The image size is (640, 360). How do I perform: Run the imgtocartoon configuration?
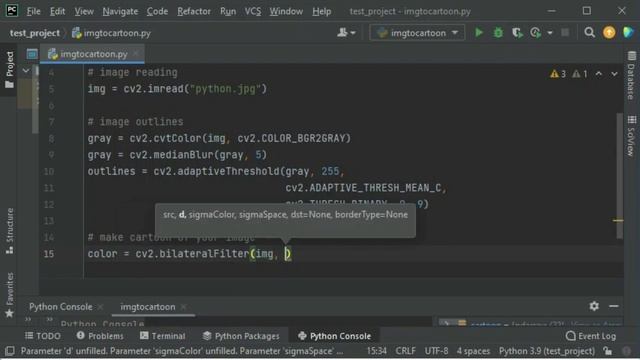click(x=479, y=32)
